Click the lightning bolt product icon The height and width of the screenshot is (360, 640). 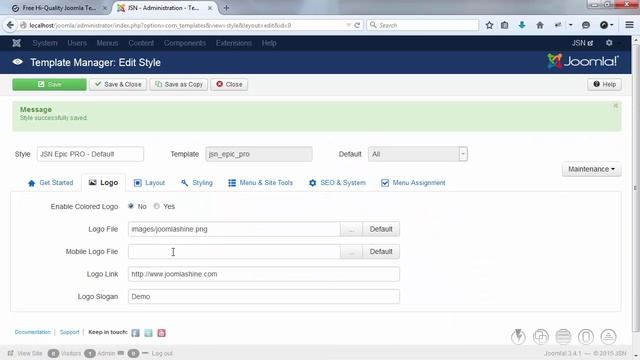518,337
